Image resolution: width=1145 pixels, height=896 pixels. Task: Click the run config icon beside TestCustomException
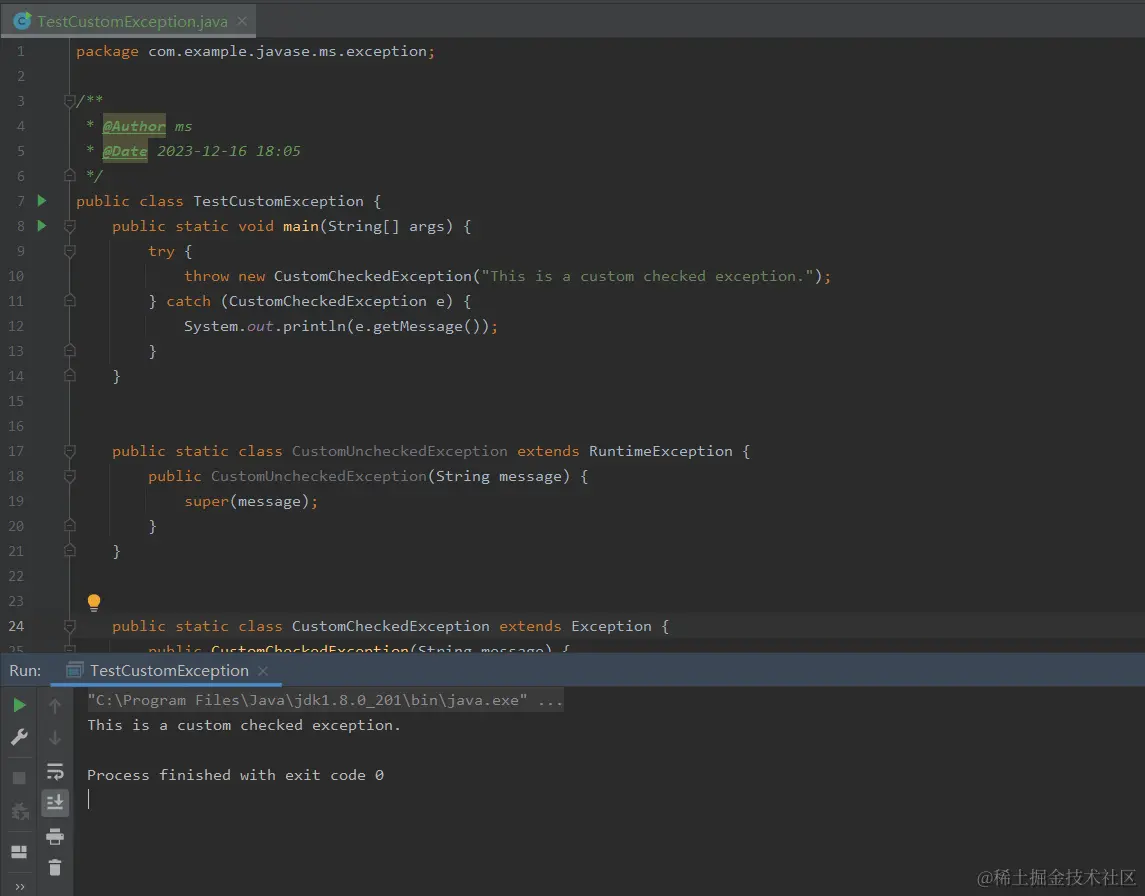(x=74, y=670)
